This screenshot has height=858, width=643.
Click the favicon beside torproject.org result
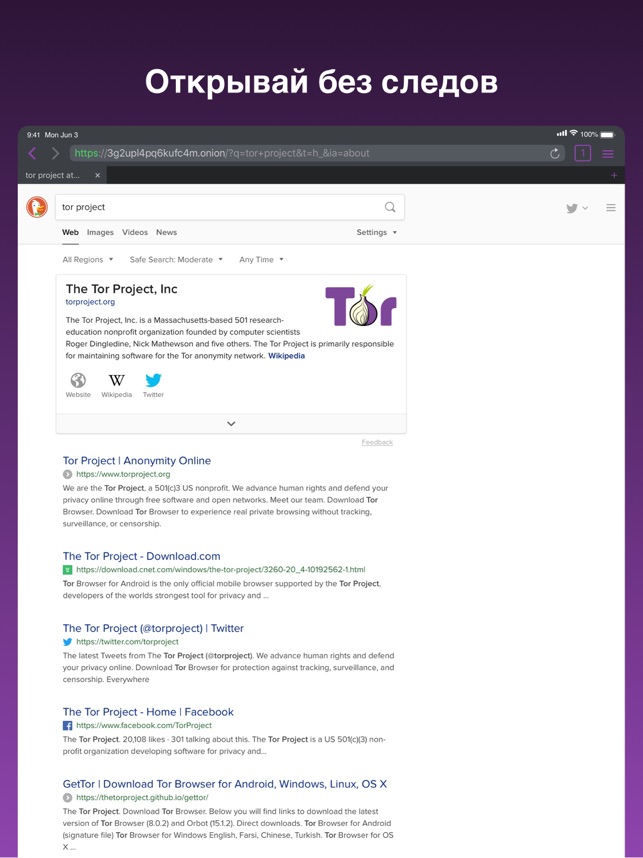67,474
